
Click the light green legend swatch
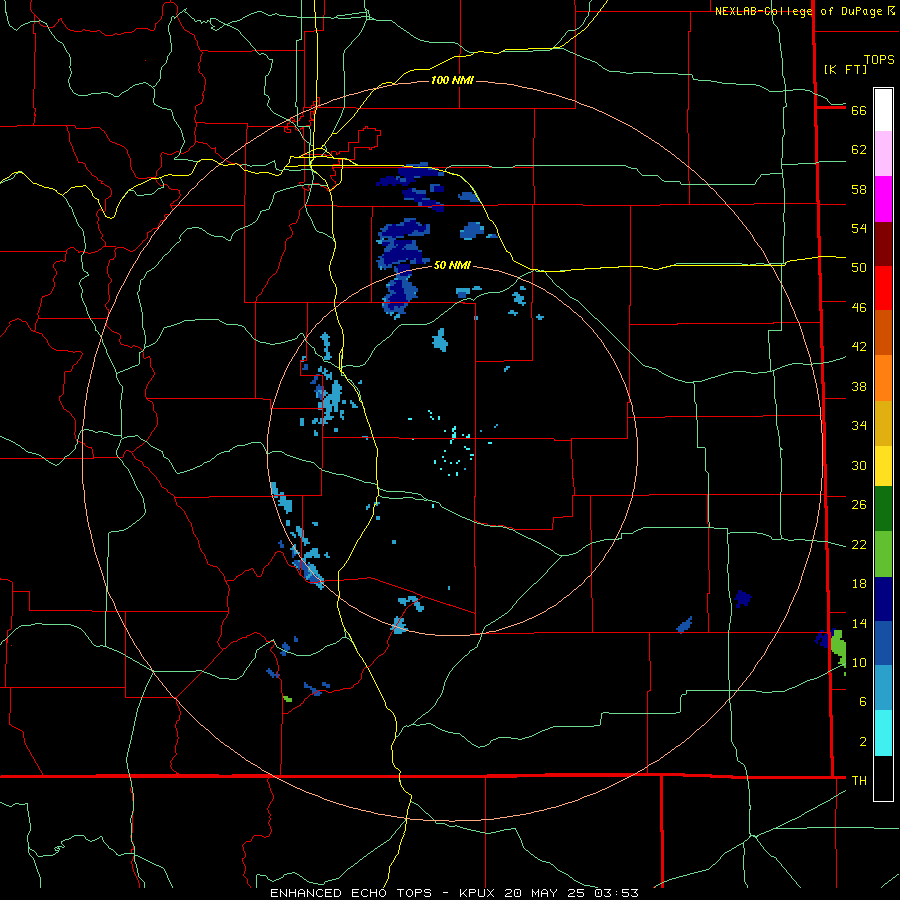[x=883, y=554]
